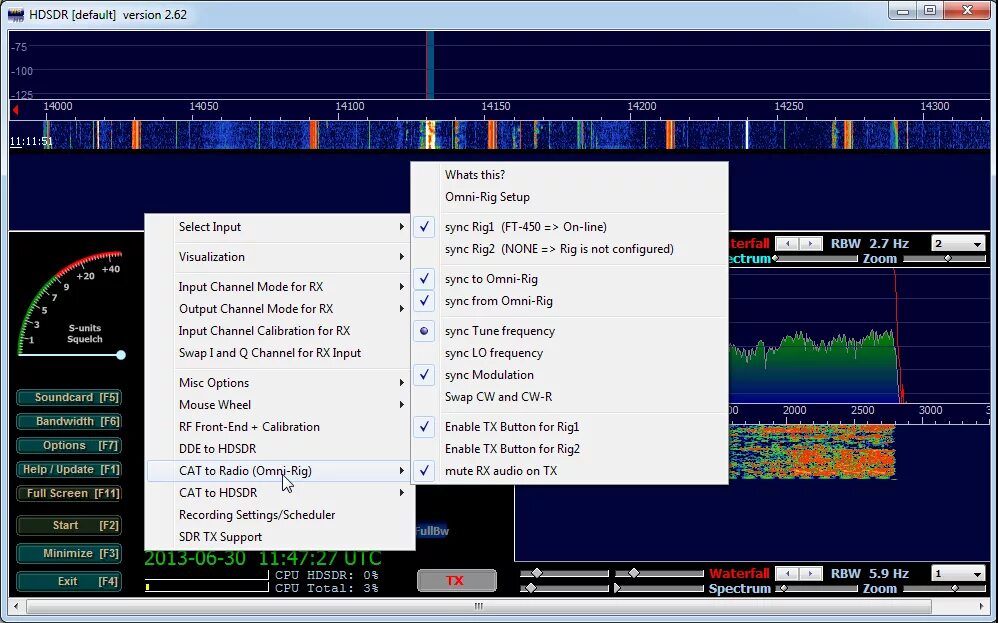The width and height of the screenshot is (998, 623).
Task: Click Whats this? in submenu
Action: pos(570,174)
